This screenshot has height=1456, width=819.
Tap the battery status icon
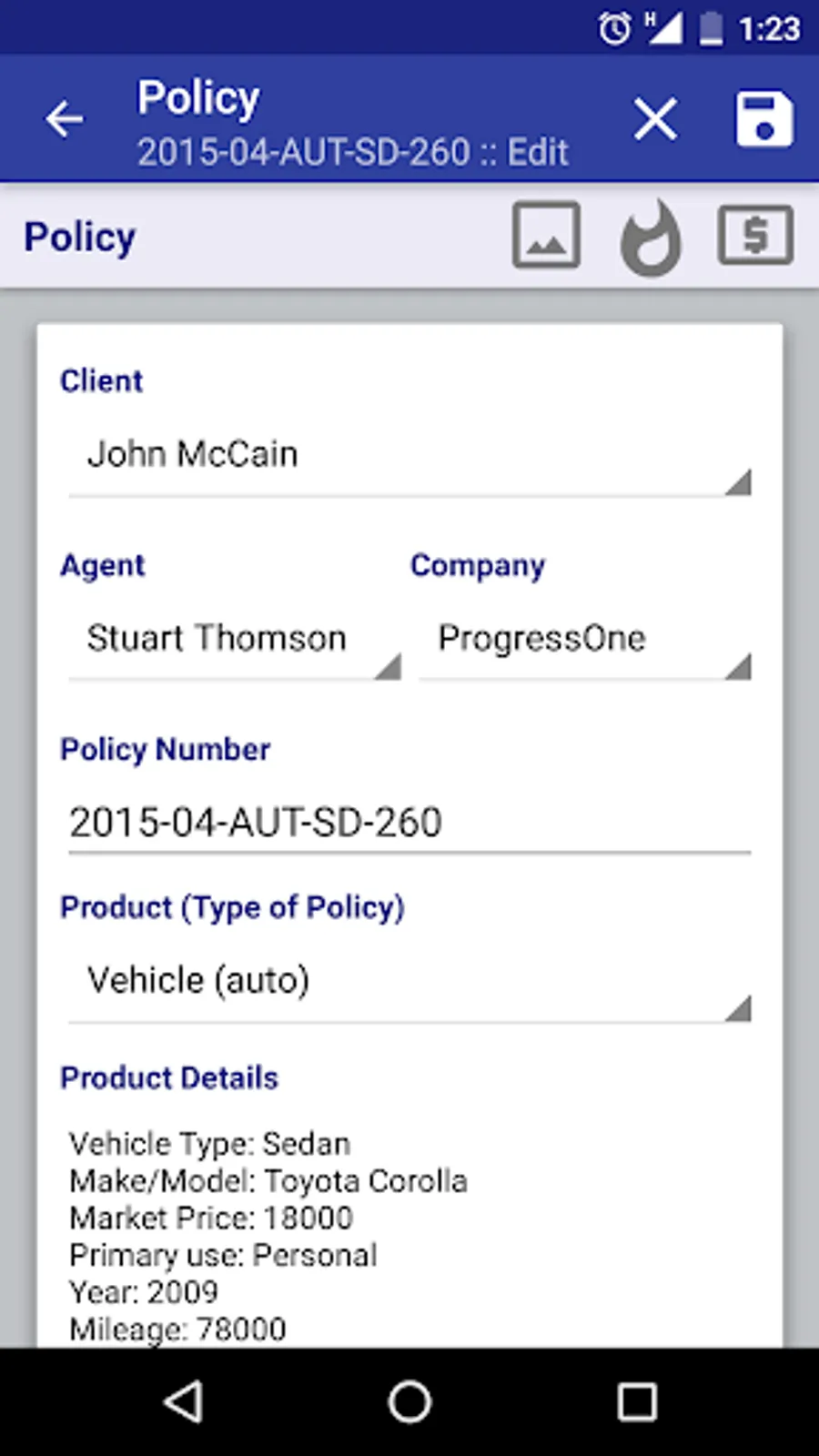tap(711, 28)
